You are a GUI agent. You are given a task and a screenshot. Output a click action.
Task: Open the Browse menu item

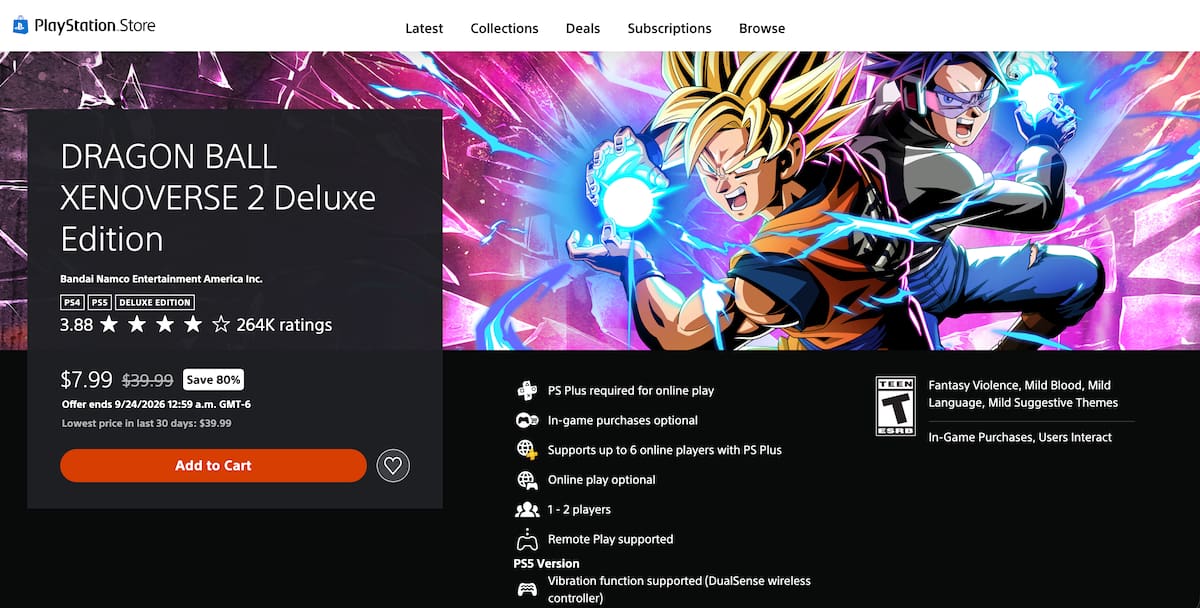[x=762, y=28]
